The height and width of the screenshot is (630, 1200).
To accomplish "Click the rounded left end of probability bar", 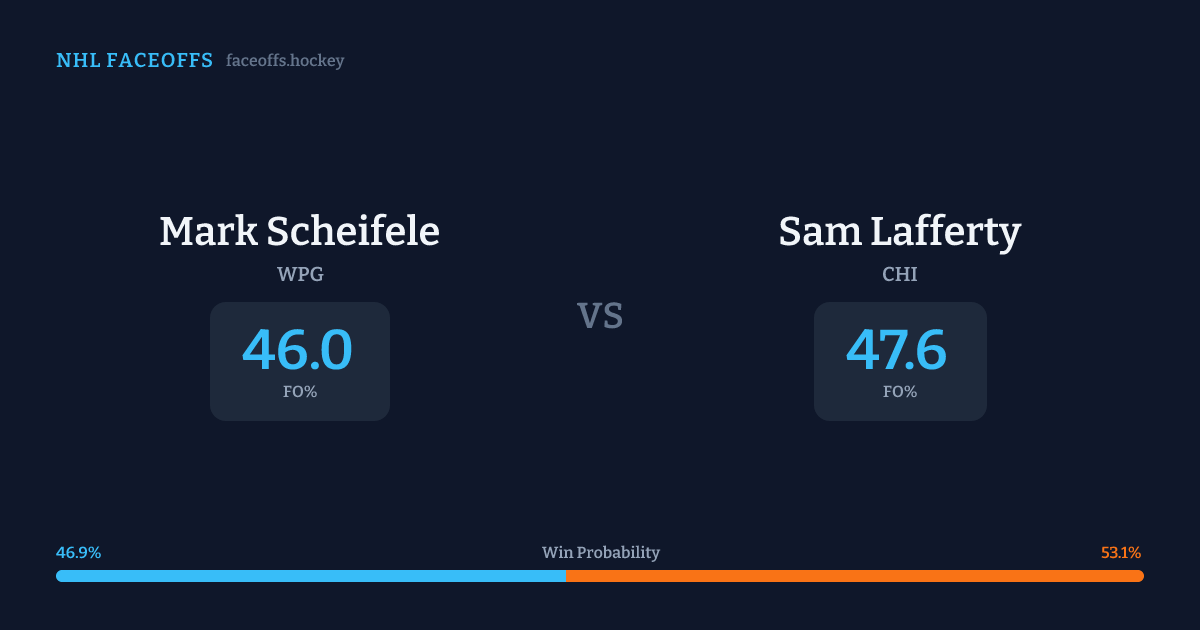I will click(60, 576).
